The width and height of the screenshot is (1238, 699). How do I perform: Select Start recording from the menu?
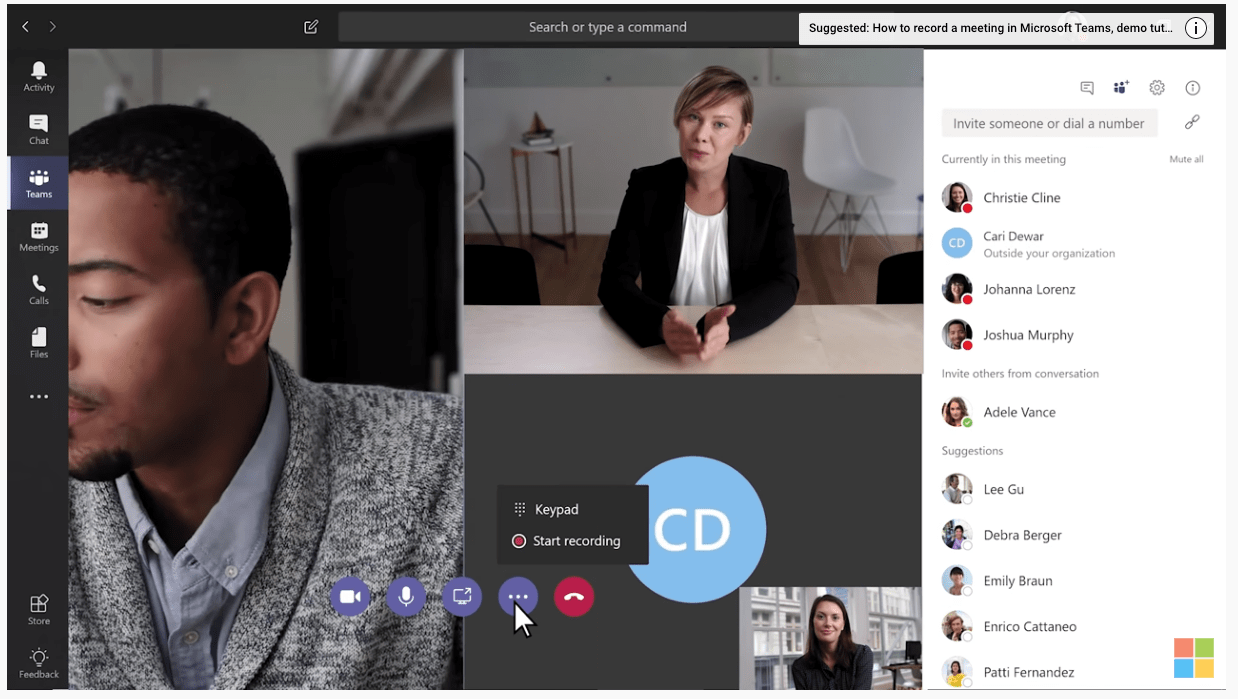[x=566, y=540]
